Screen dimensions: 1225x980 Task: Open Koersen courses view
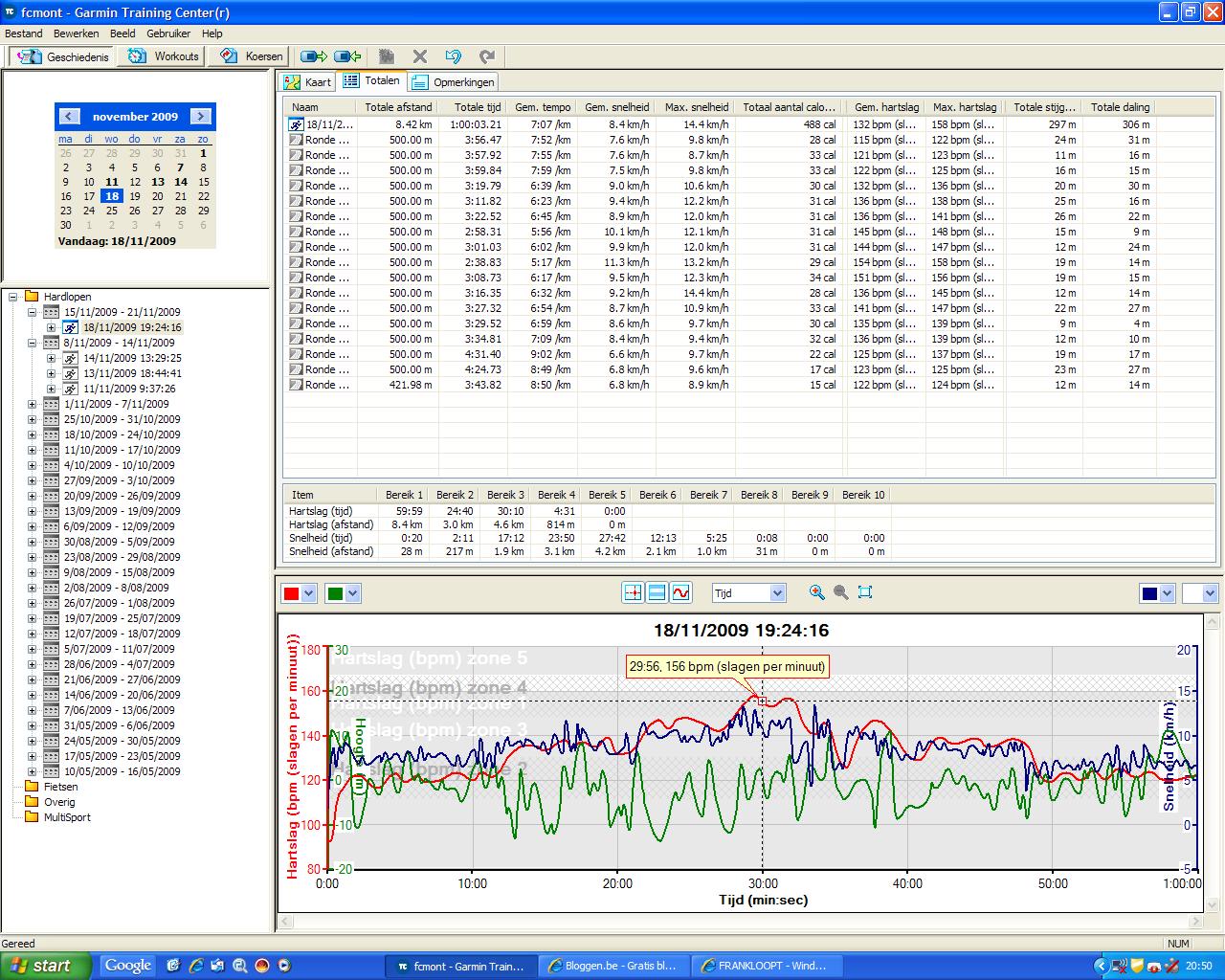click(x=252, y=56)
